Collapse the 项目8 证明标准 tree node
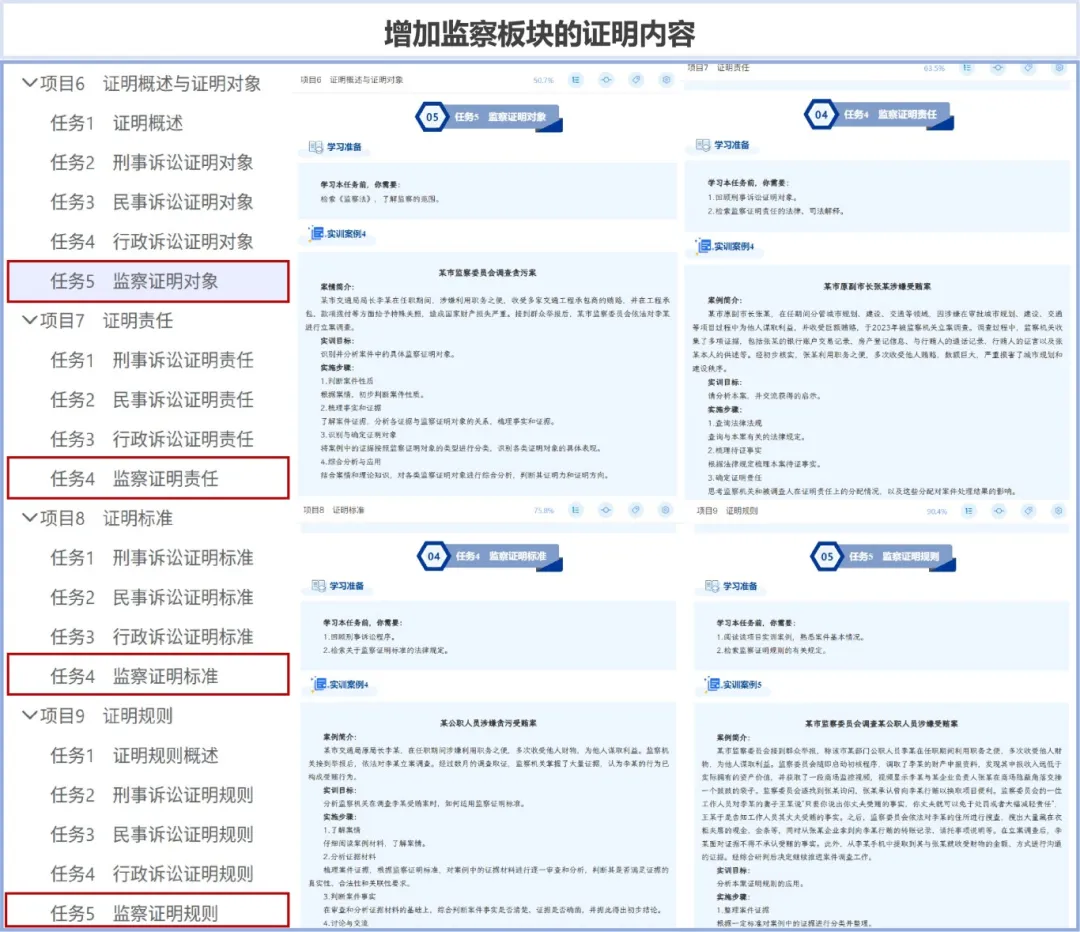Image resolution: width=1080 pixels, height=932 pixels. coord(28,518)
